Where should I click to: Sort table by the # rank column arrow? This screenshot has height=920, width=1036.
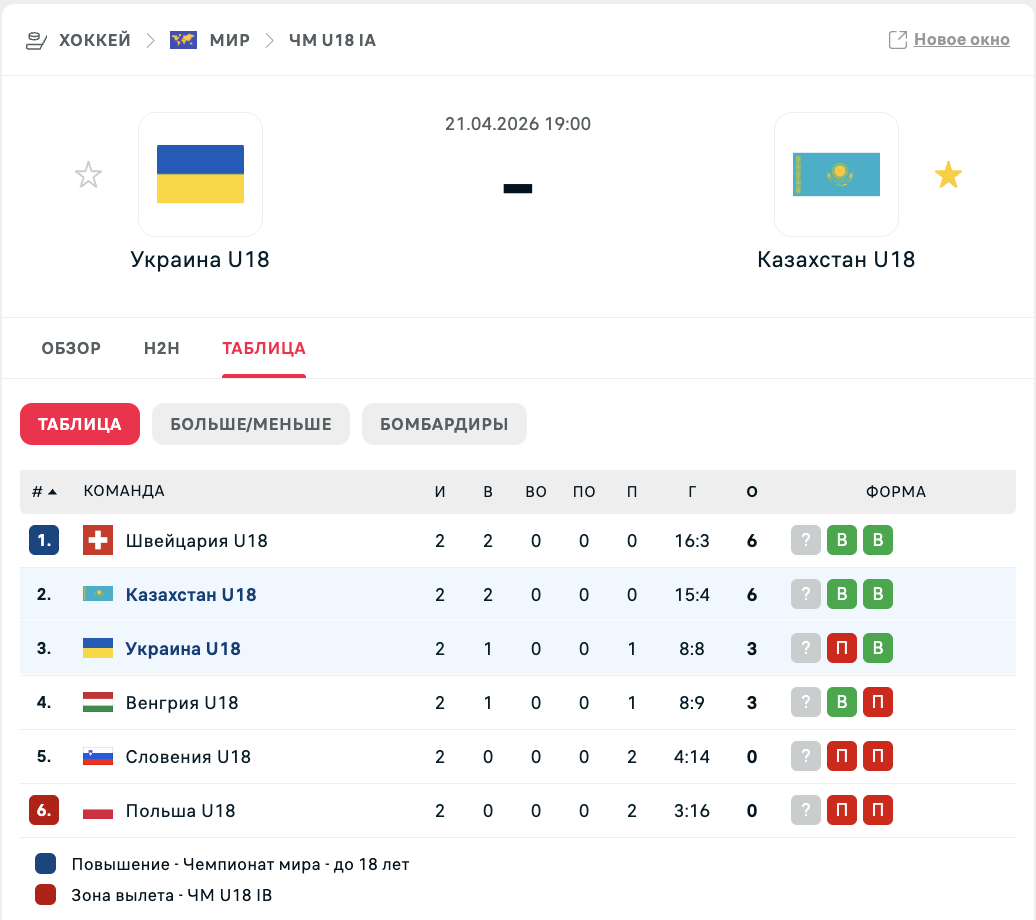pyautogui.click(x=52, y=492)
